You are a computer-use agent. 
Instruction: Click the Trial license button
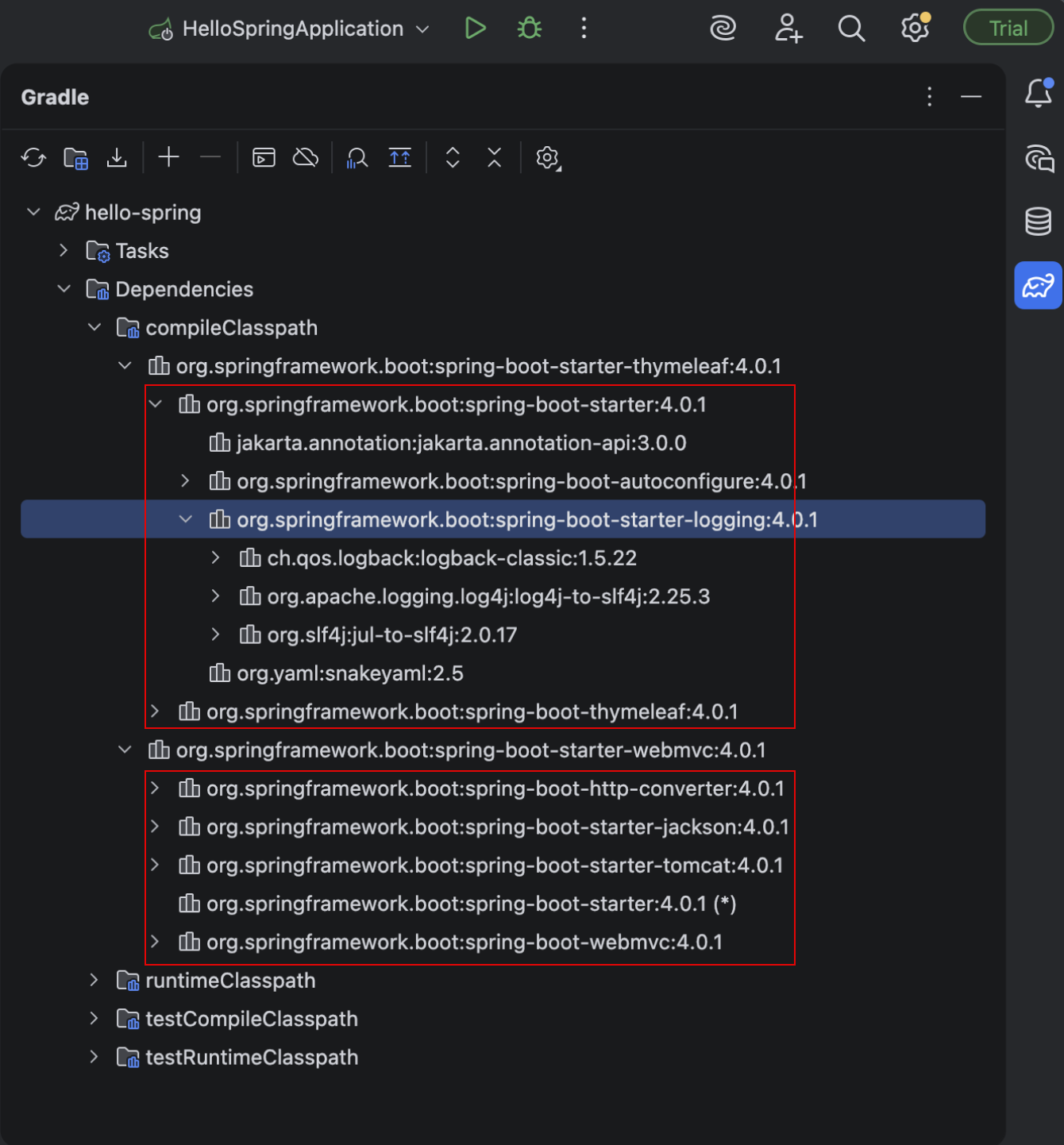point(1008,29)
